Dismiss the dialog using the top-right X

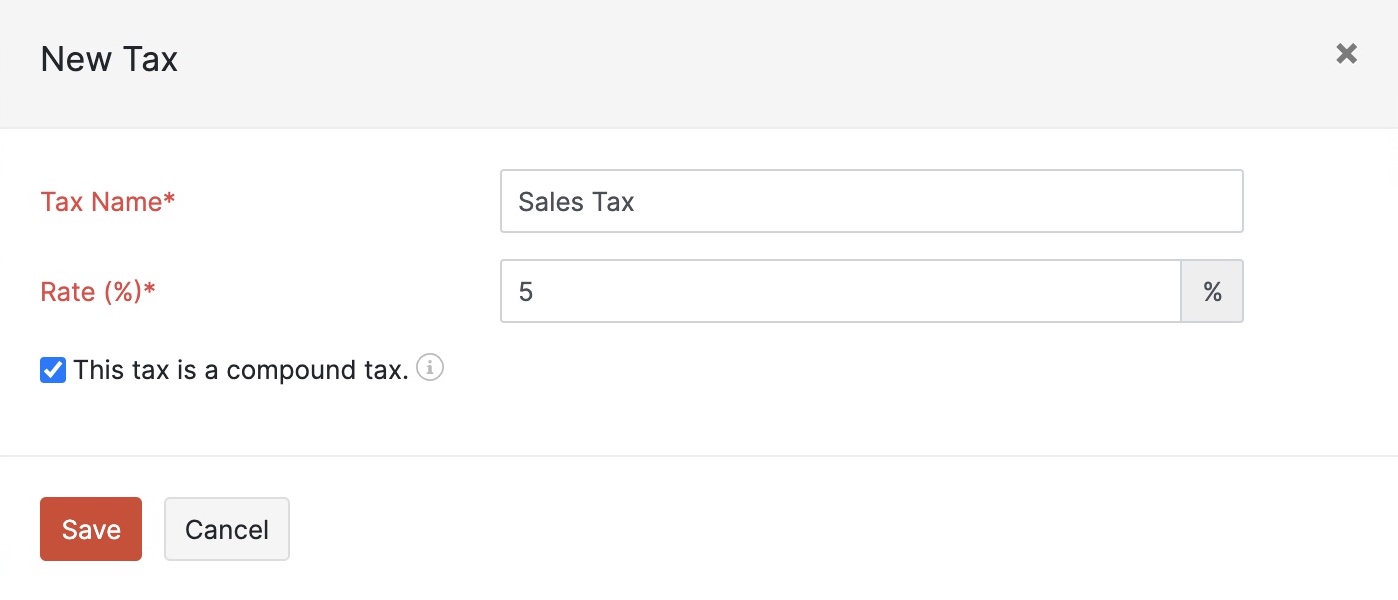(1346, 53)
